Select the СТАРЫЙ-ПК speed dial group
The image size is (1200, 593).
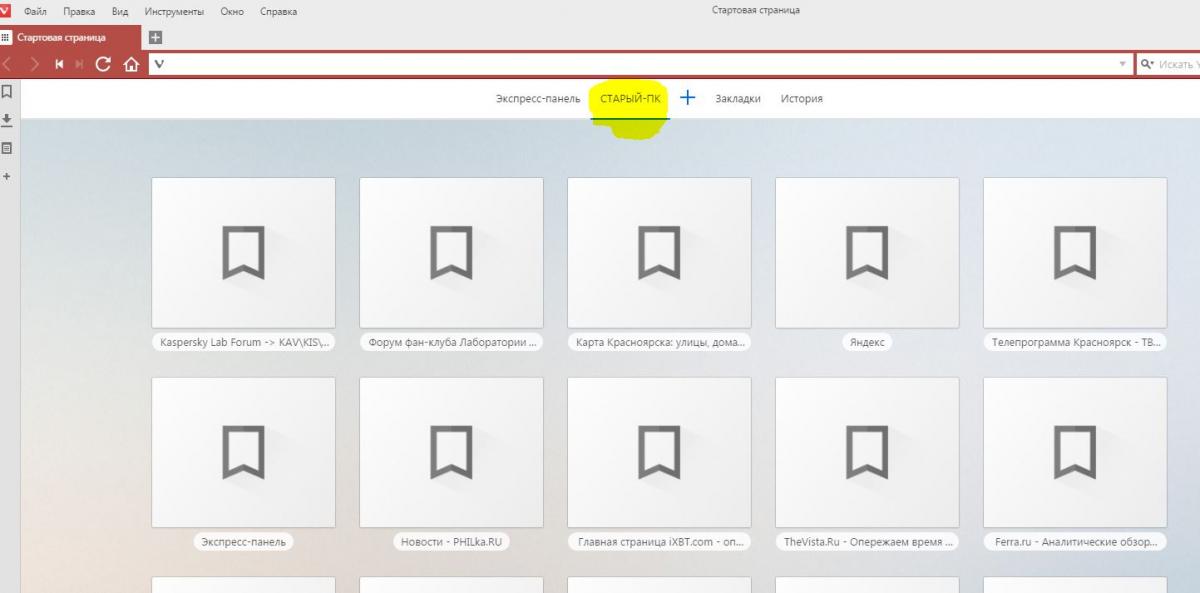click(x=630, y=99)
